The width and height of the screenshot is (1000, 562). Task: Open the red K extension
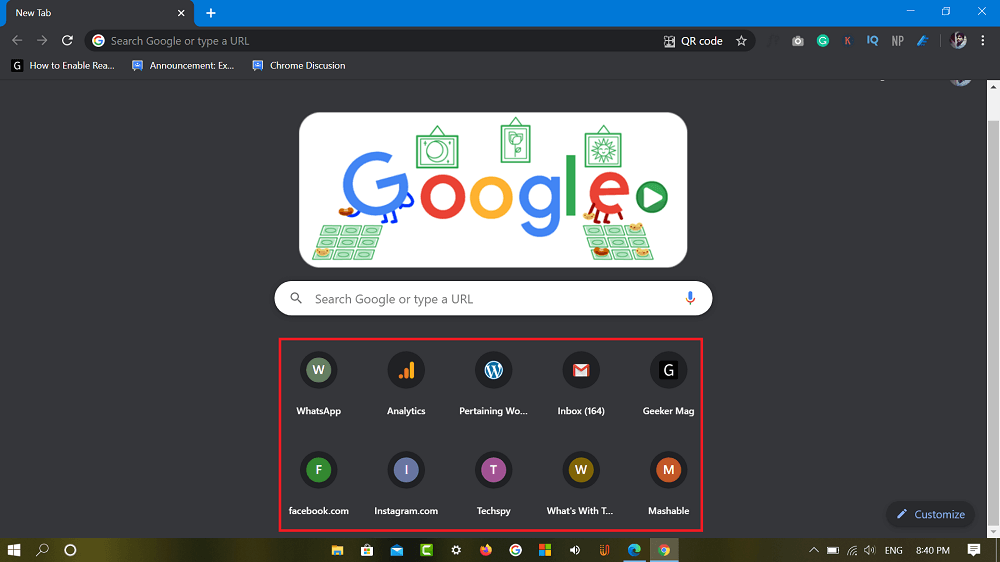(x=847, y=41)
